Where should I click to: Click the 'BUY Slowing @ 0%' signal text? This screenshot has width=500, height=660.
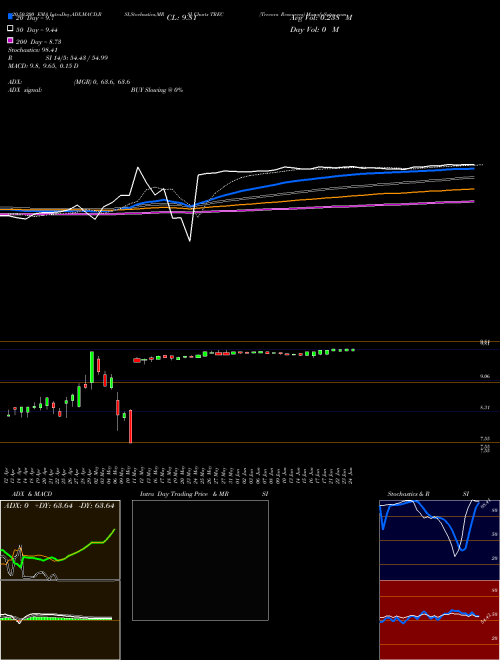point(157,90)
